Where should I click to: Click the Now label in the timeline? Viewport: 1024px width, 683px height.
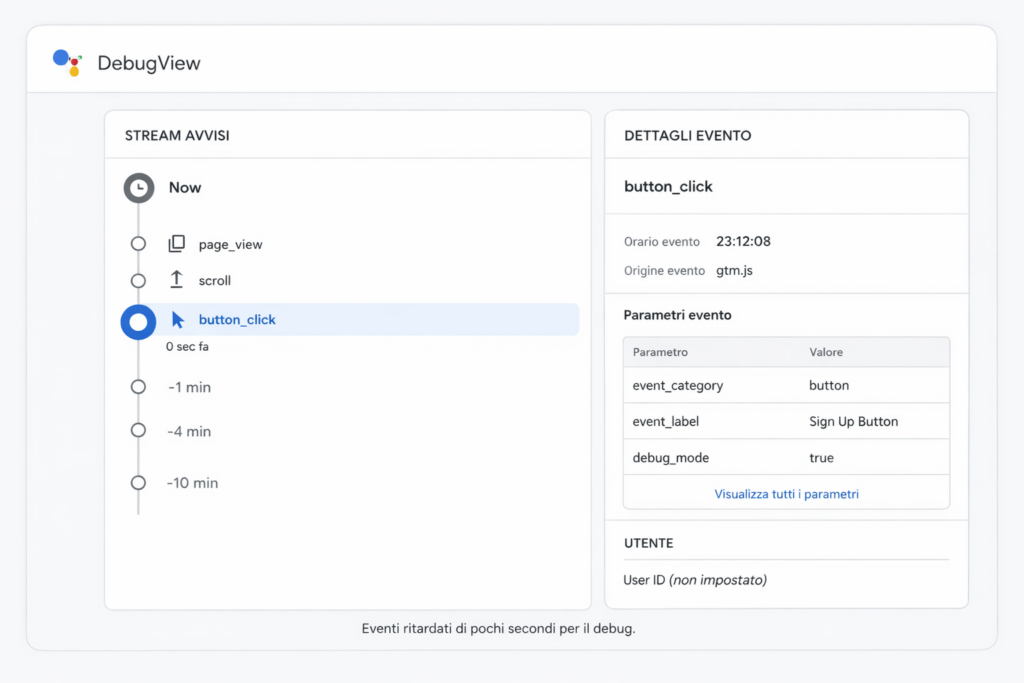pos(185,187)
